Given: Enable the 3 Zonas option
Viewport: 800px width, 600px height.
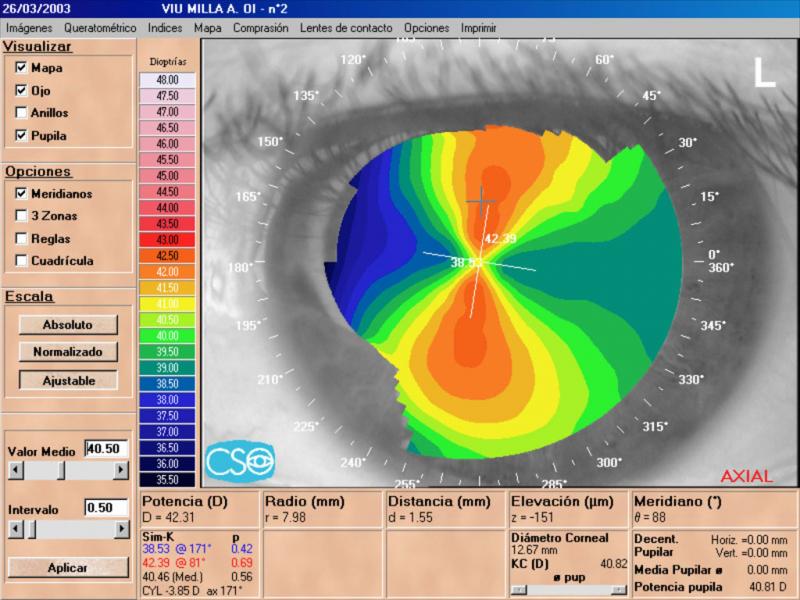Looking at the screenshot, I should tap(22, 215).
